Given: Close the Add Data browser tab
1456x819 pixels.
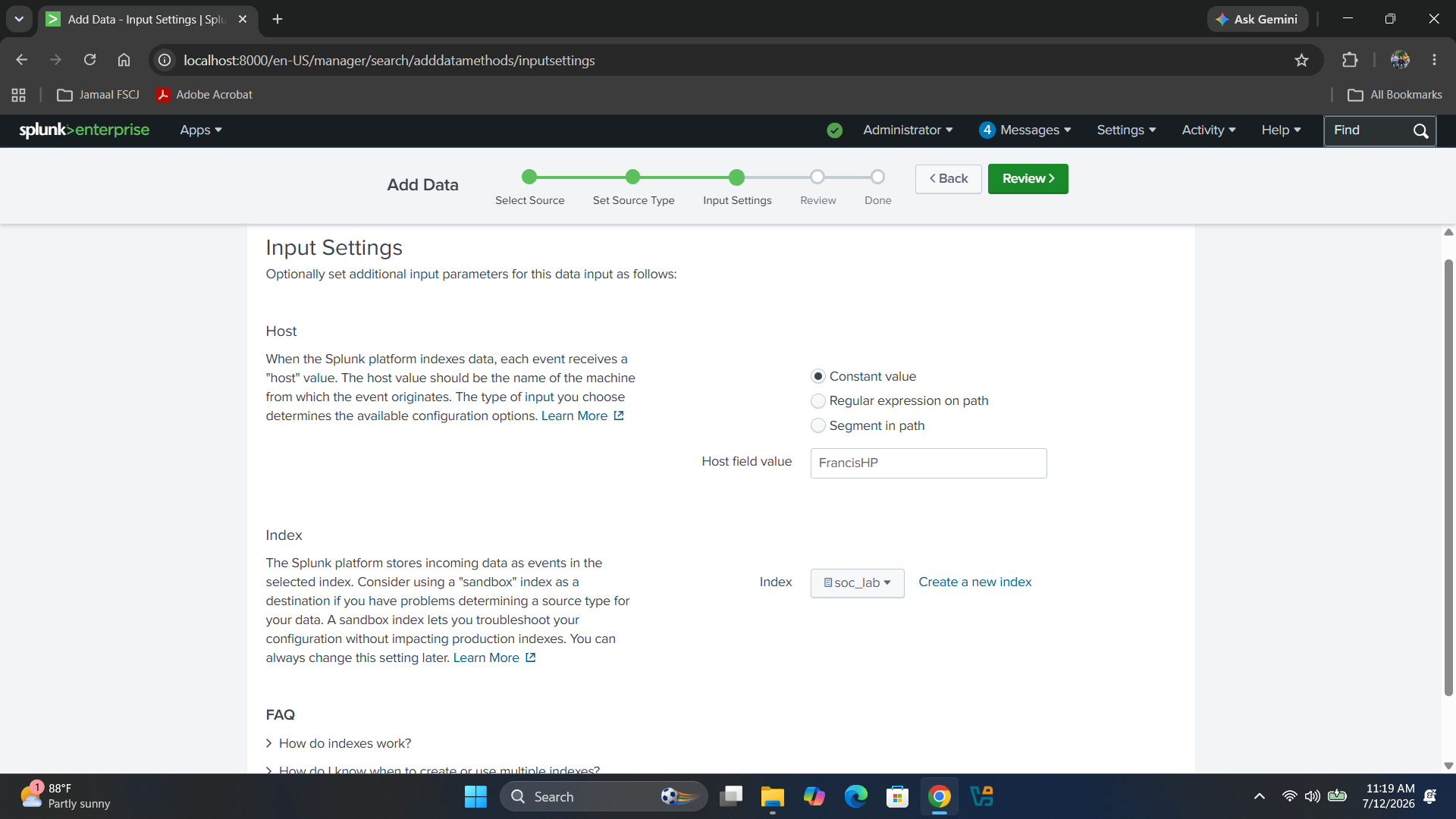Looking at the screenshot, I should (x=243, y=19).
